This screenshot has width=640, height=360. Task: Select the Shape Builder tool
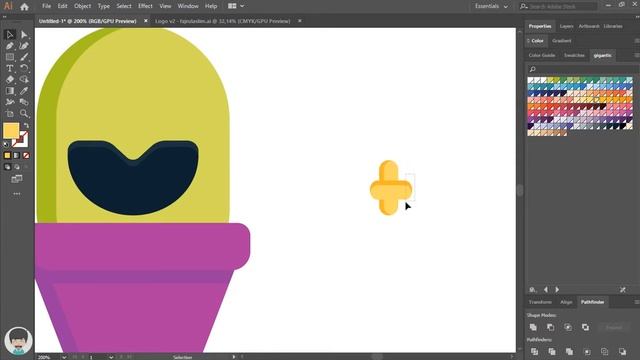pyautogui.click(x=24, y=80)
